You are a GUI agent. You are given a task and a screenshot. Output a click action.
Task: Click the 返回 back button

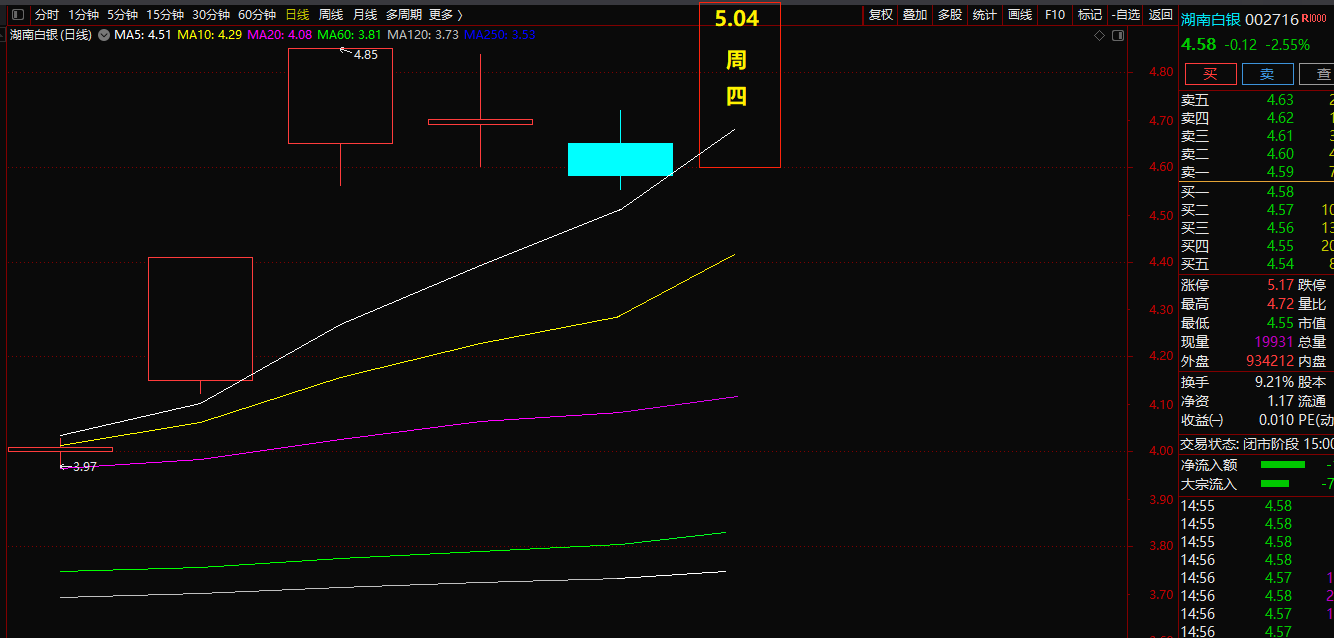pos(1161,15)
